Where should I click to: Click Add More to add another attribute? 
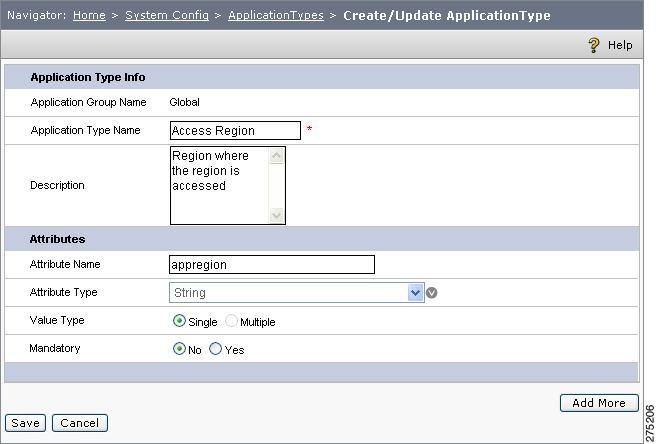[x=599, y=403]
